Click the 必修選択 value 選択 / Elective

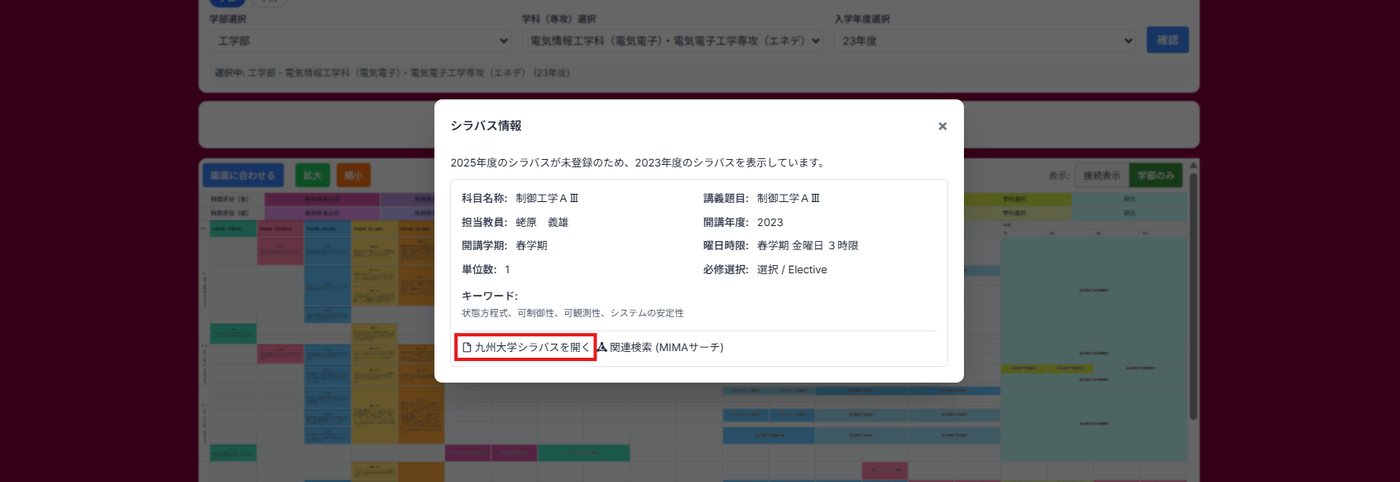tap(792, 270)
